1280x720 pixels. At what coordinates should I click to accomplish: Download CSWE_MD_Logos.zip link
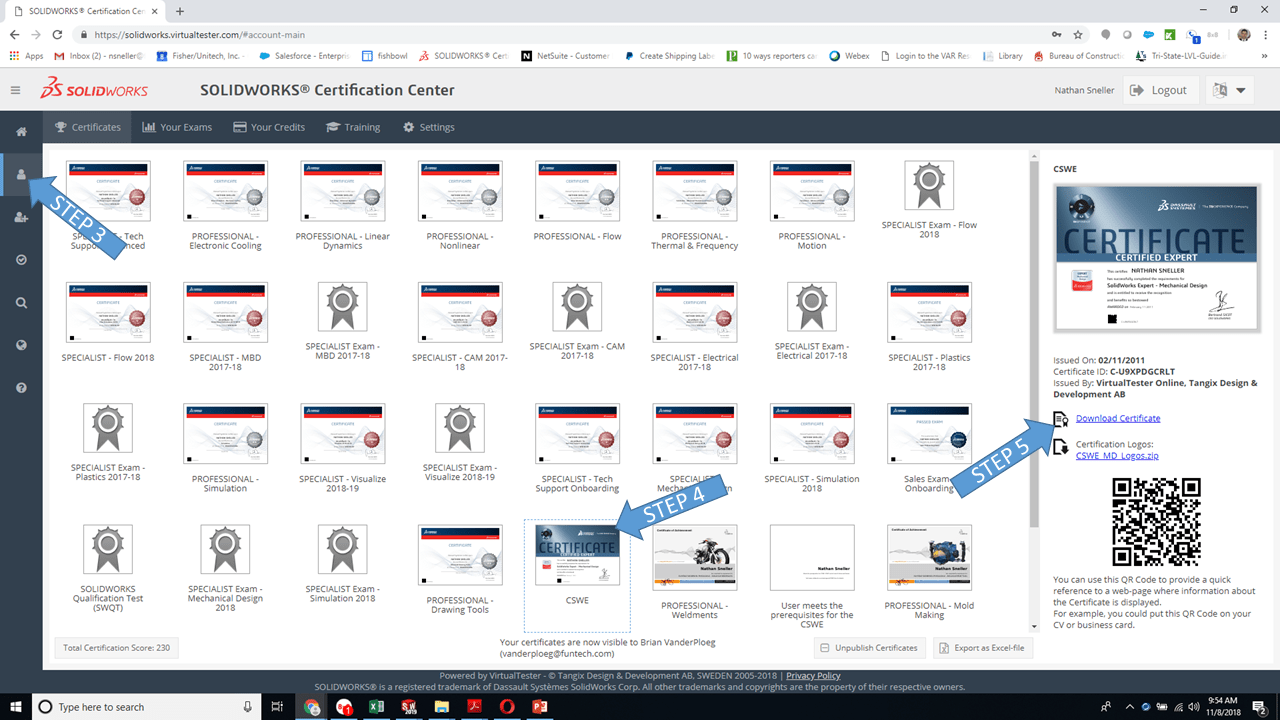tap(1117, 455)
